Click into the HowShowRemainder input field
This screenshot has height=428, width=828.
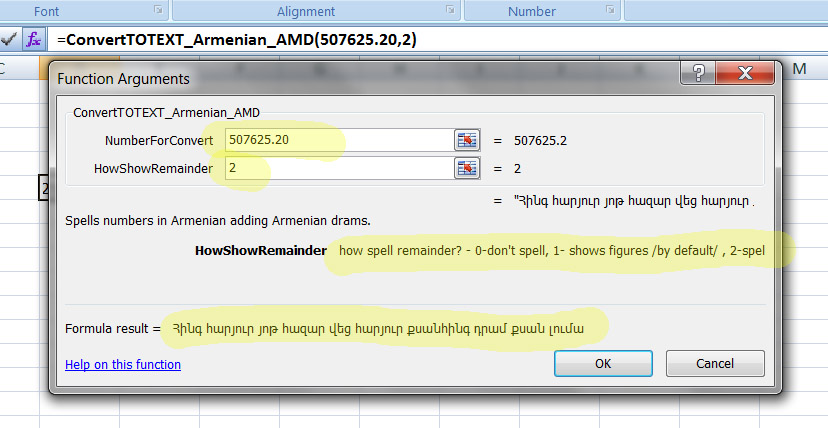click(336, 169)
